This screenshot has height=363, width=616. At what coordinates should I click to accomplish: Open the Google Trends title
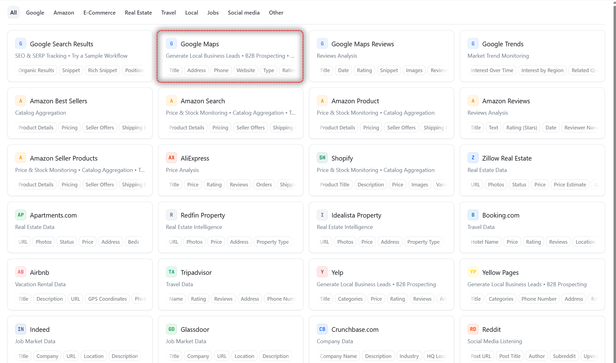pos(503,44)
